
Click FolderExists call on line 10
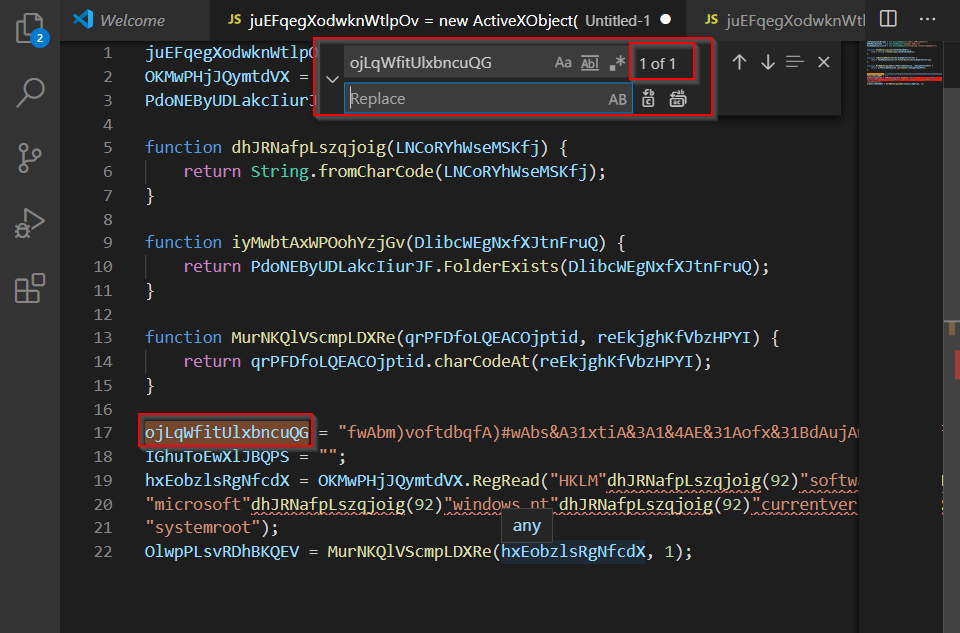501,266
